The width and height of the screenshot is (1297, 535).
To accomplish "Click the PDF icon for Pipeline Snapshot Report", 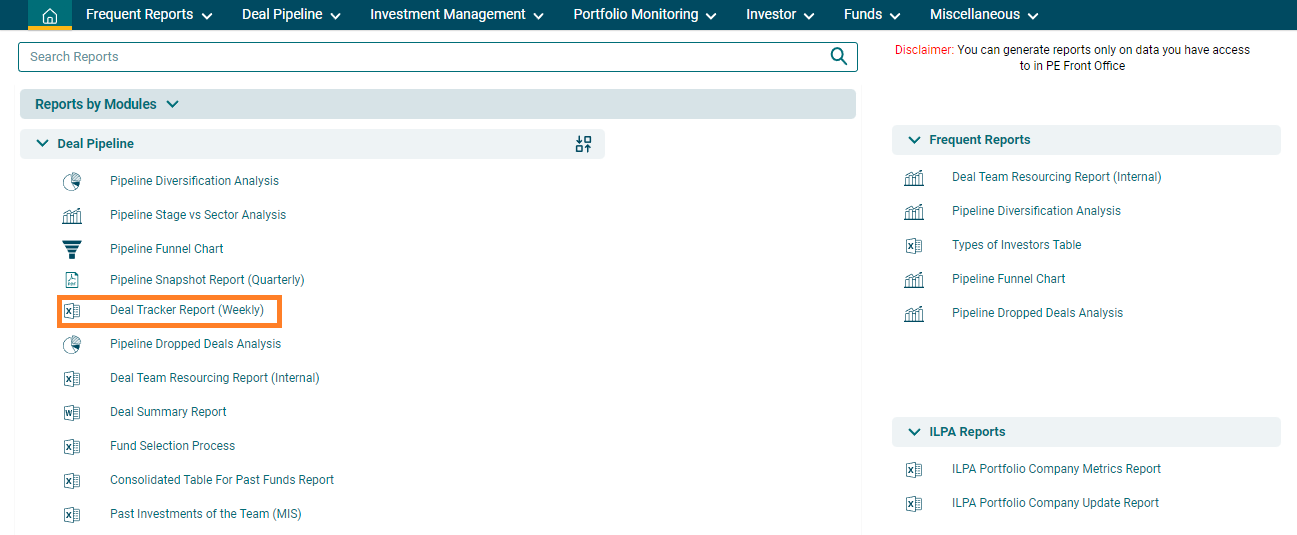I will click(x=72, y=280).
